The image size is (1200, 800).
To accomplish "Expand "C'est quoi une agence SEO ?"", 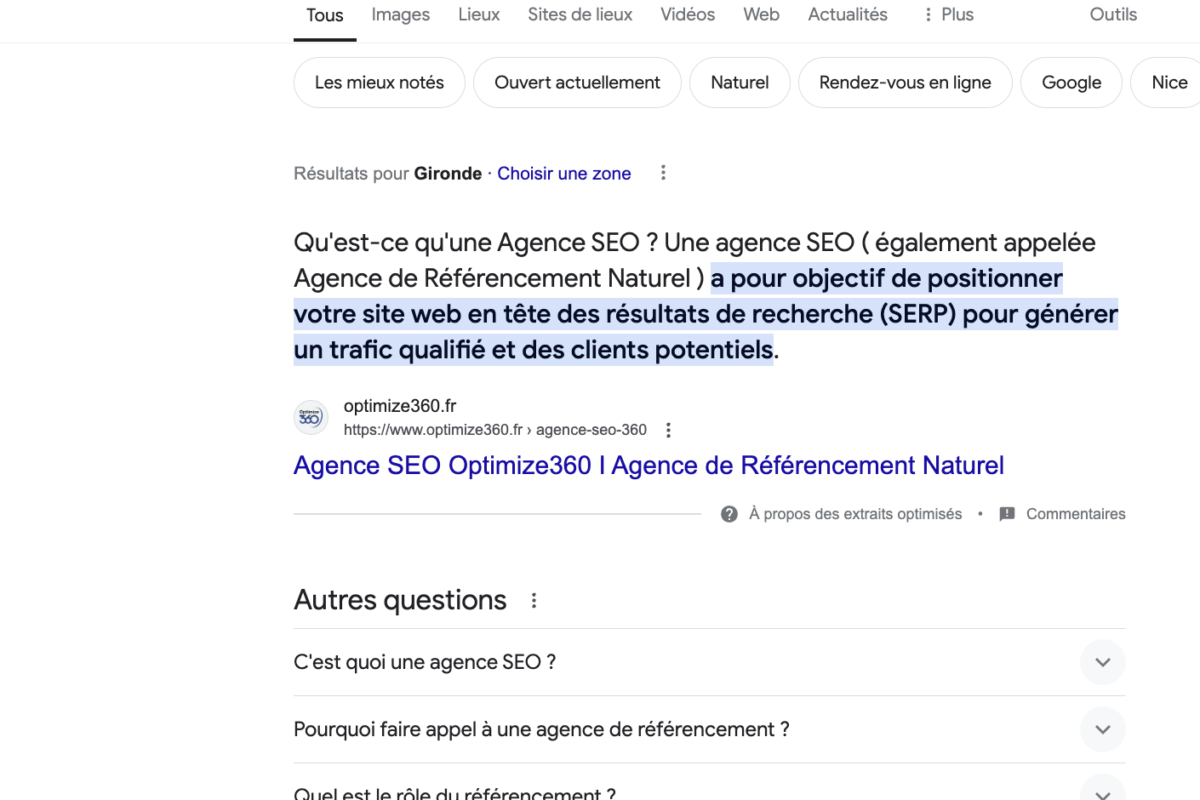I will (x=1102, y=662).
